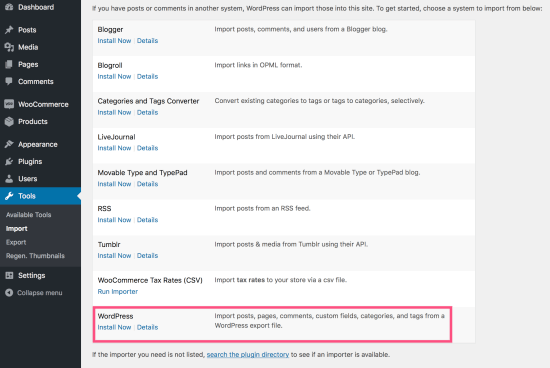Click the Movable Type and TypePad title
Image resolution: width=550 pixels, height=368 pixels.
(x=142, y=173)
